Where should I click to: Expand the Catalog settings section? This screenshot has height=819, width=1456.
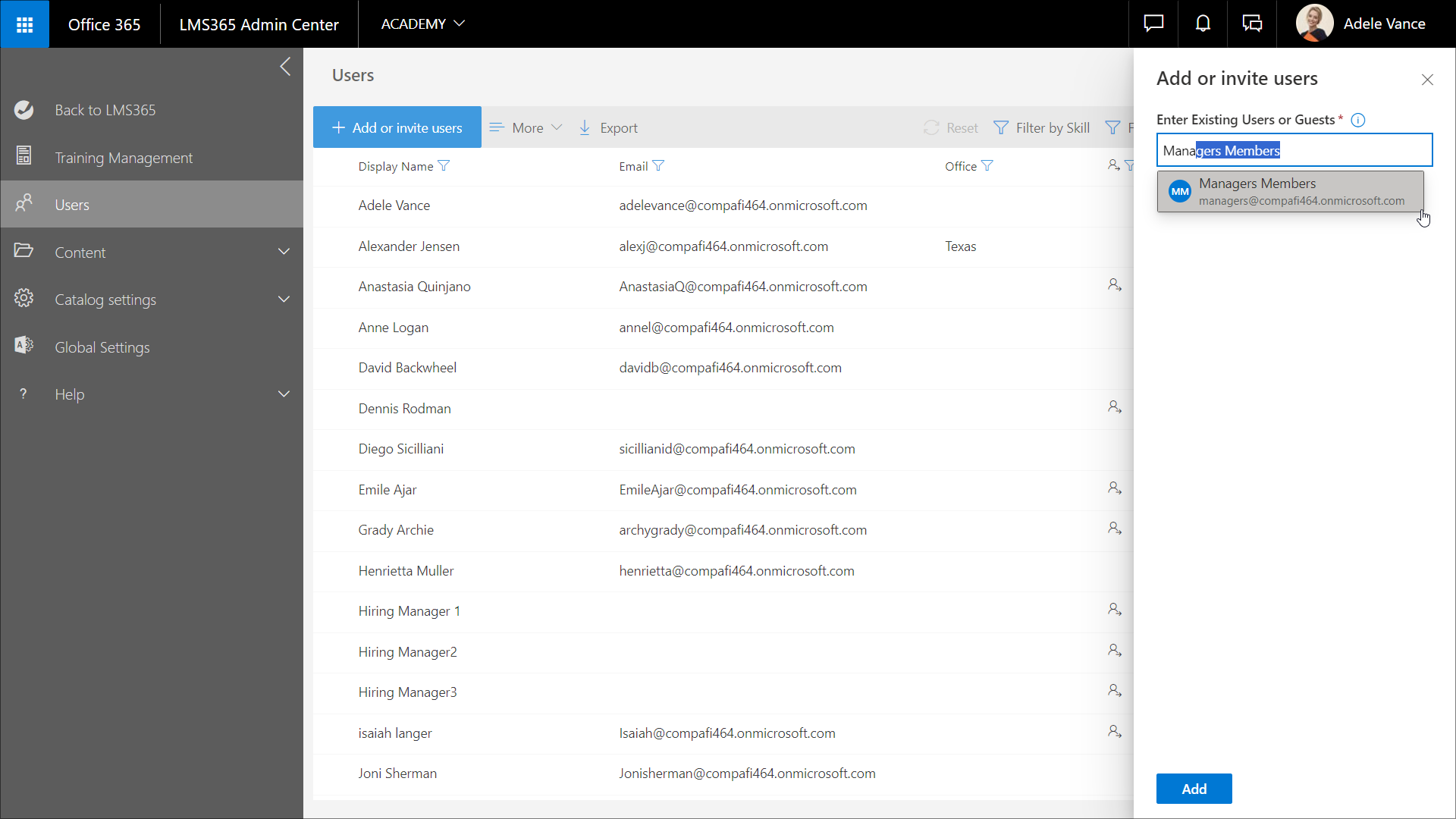(284, 300)
